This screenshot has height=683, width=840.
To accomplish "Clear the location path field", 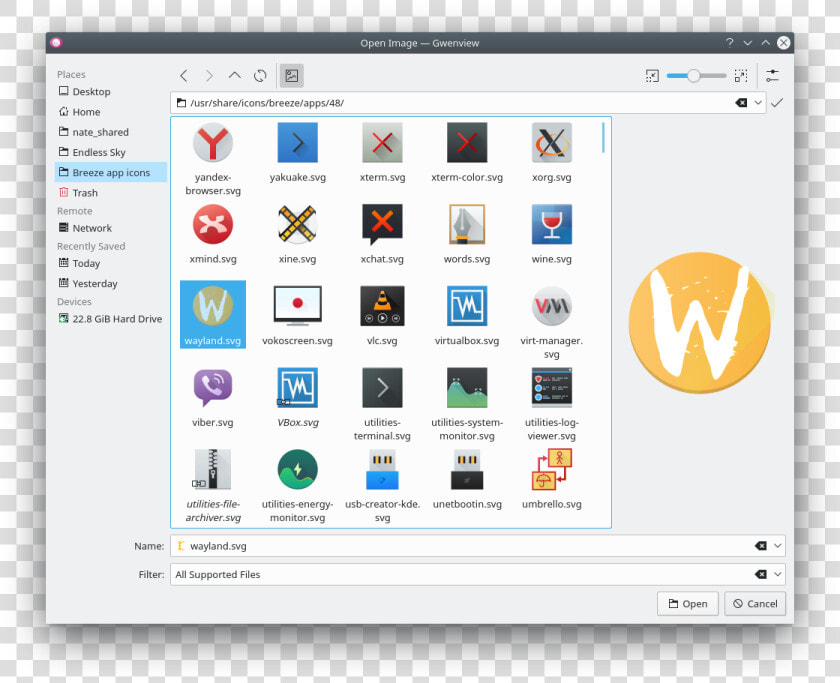I will [x=741, y=103].
